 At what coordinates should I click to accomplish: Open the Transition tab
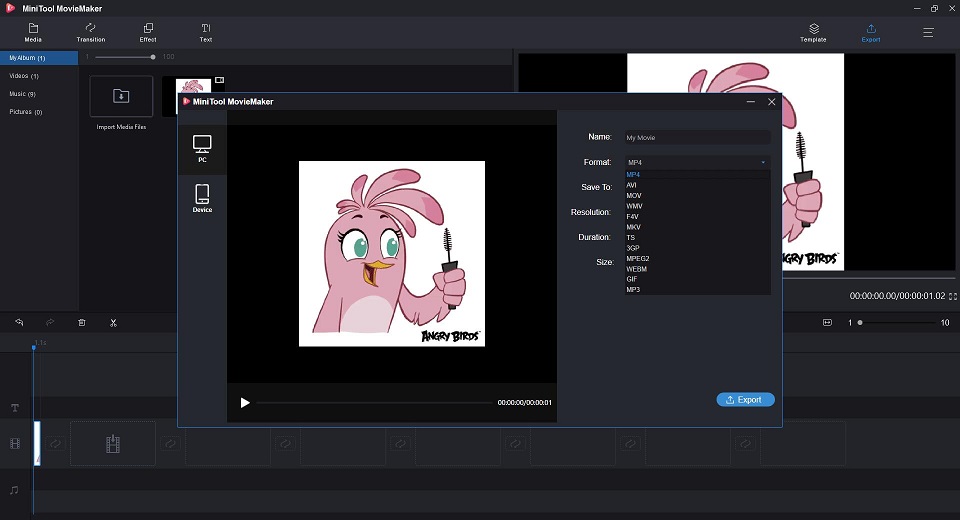pos(91,32)
